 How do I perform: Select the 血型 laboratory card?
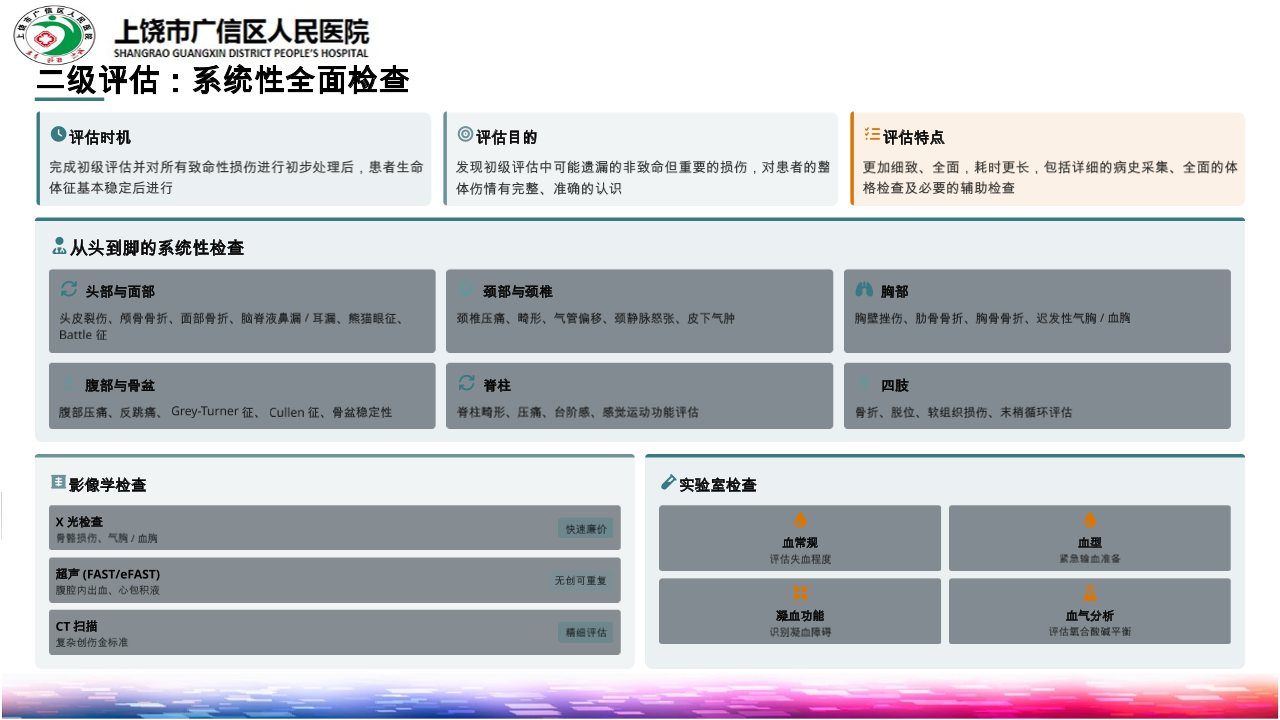tap(1089, 538)
